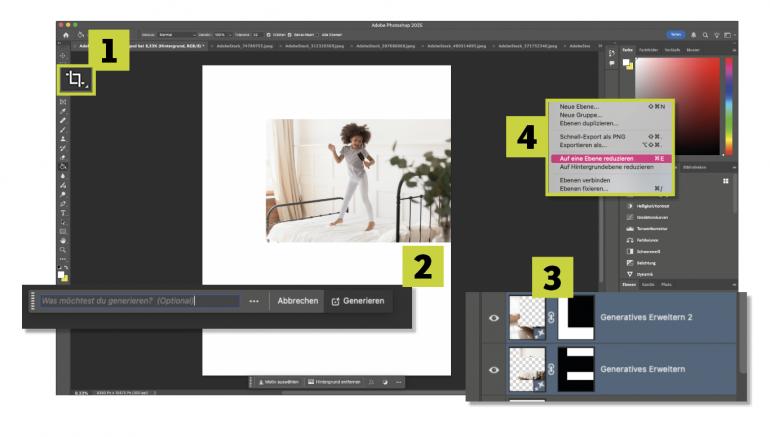Click the foreground color swatch in the Farbe panel
The width and height of the screenshot is (770, 437).
[x=626, y=62]
